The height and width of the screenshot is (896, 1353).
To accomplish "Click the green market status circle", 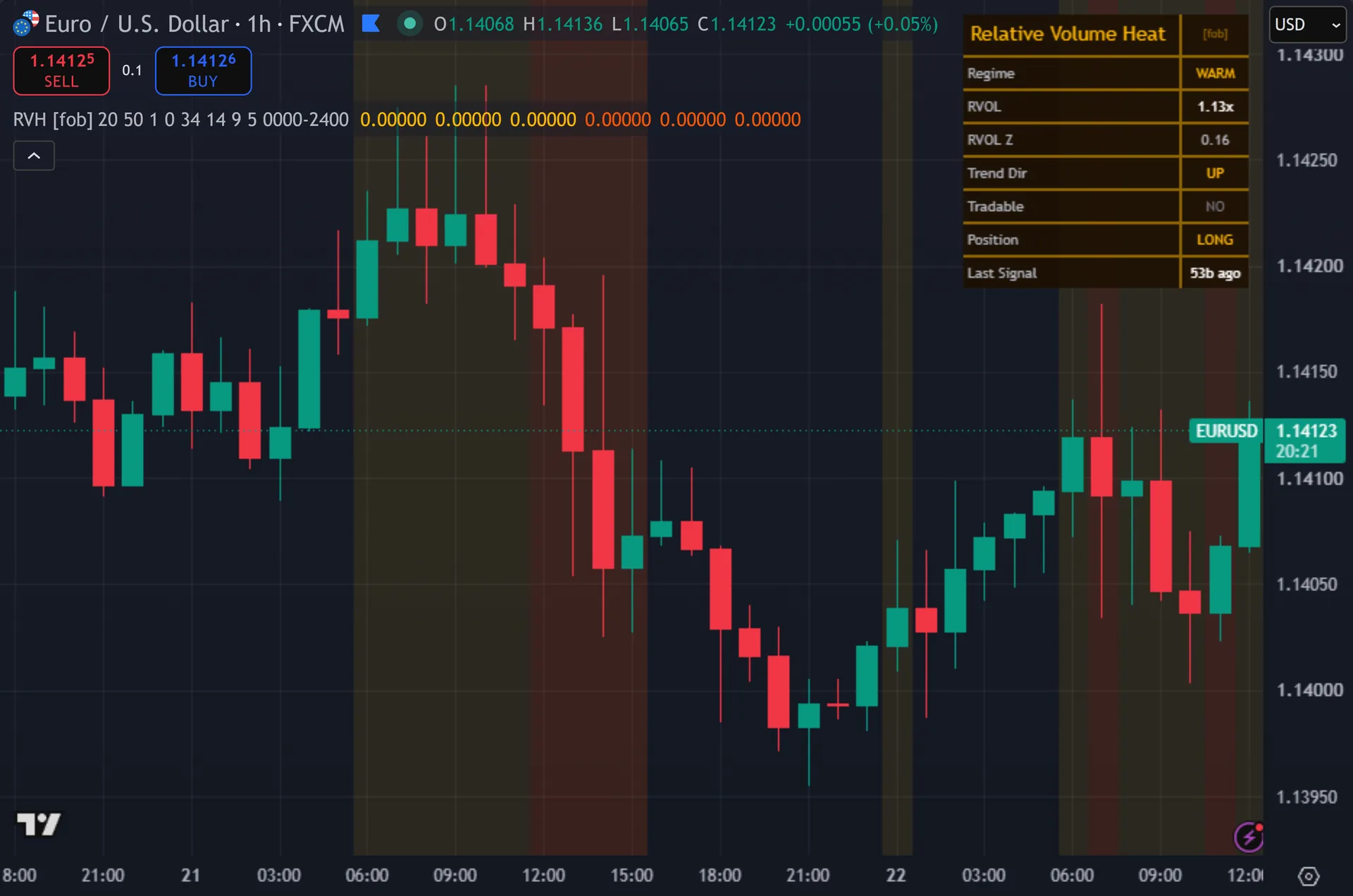I will click(409, 24).
